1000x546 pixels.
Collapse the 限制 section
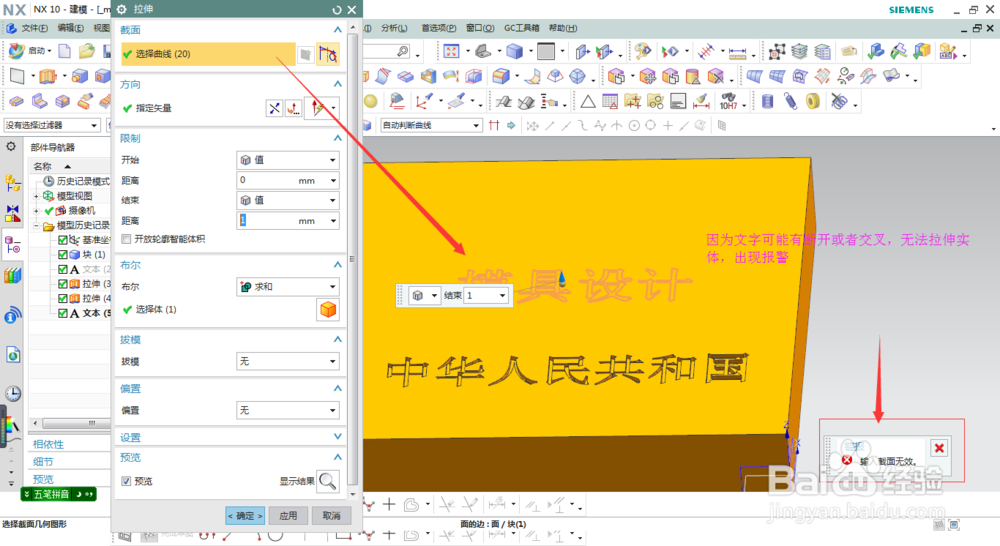coord(337,138)
